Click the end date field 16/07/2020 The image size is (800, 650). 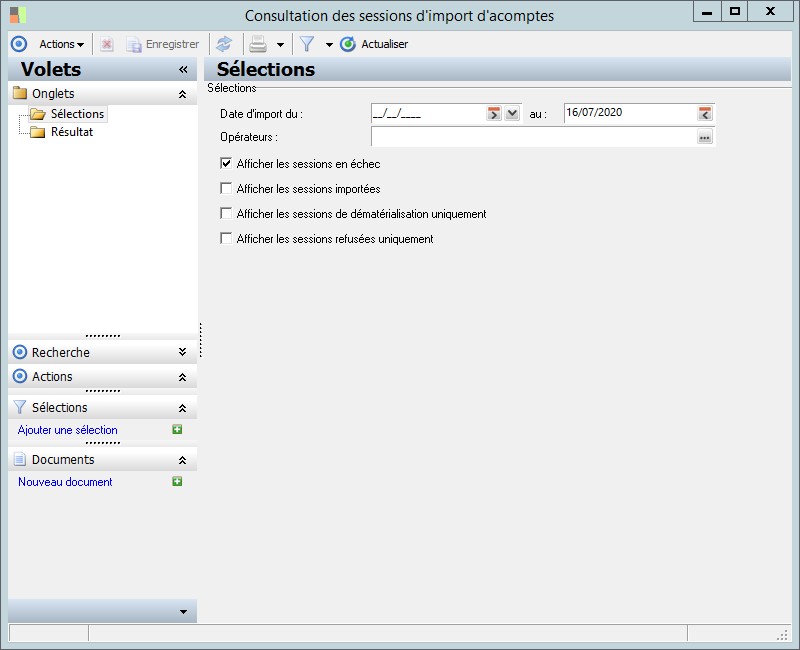(x=630, y=113)
